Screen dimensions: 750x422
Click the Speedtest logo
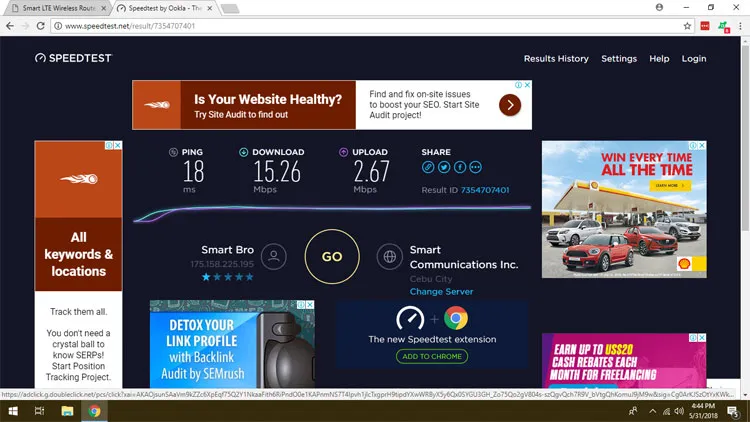(x=73, y=58)
